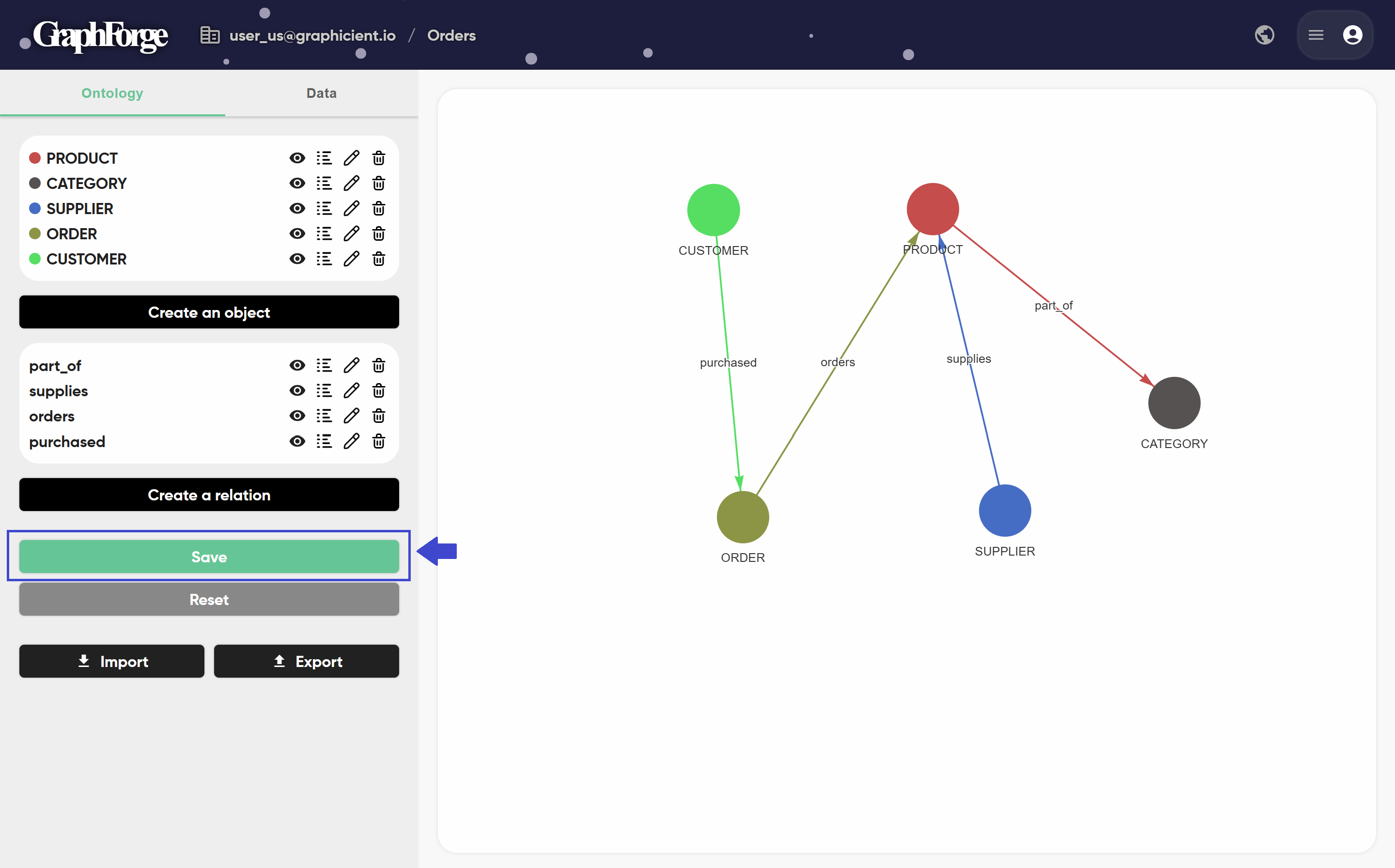This screenshot has height=868, width=1395.
Task: Select the globe icon in the top bar
Action: click(1265, 34)
